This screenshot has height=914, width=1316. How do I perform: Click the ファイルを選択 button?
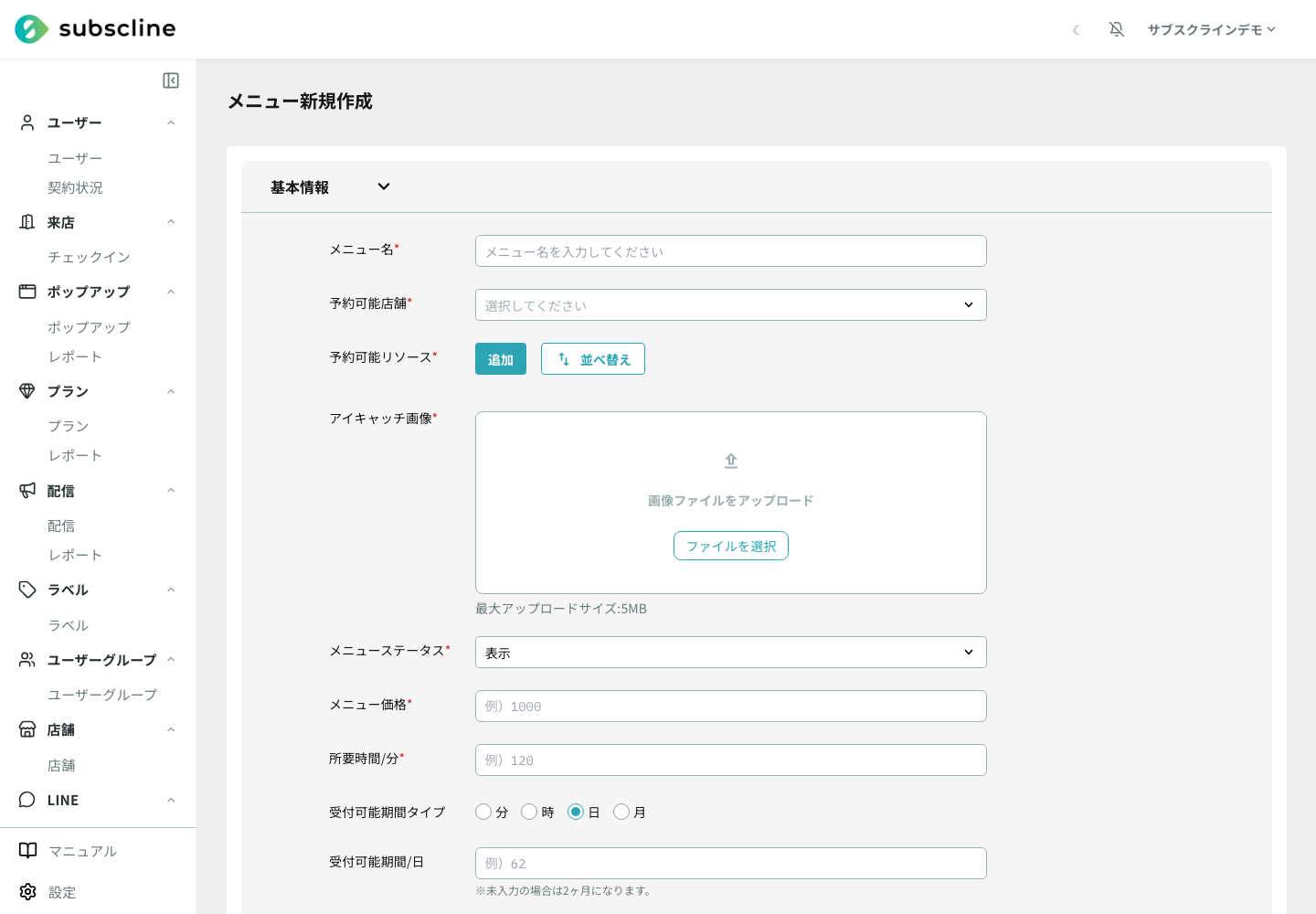click(731, 546)
